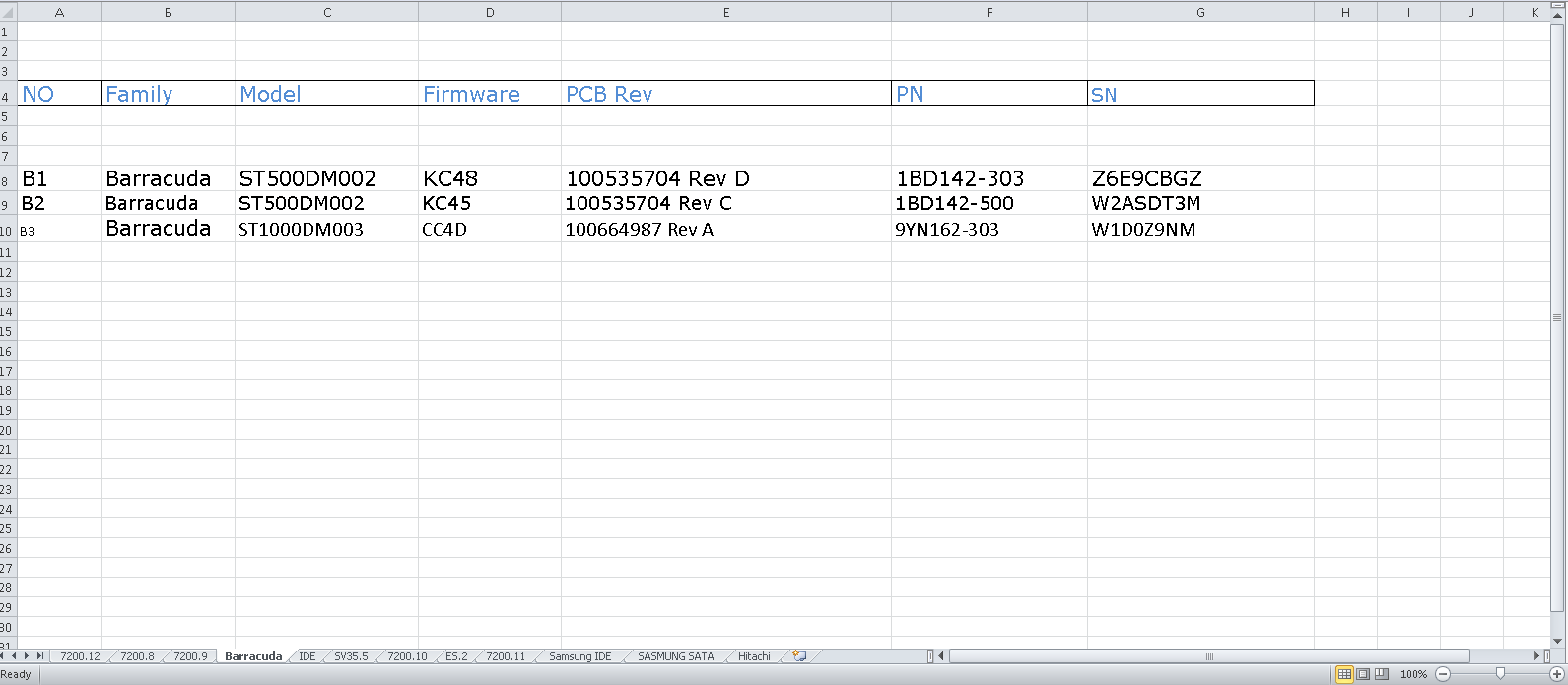Select cell containing B1

[59, 178]
